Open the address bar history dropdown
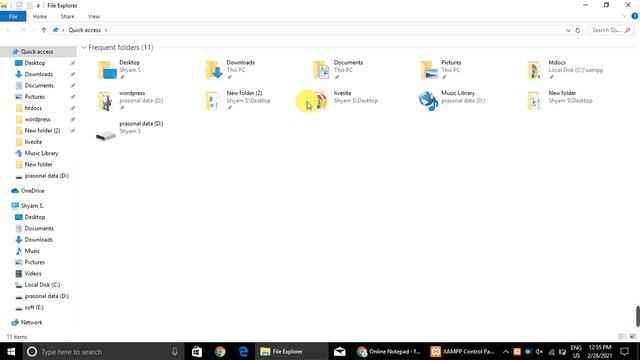Image resolution: width=640 pixels, height=360 pixels. (x=568, y=30)
